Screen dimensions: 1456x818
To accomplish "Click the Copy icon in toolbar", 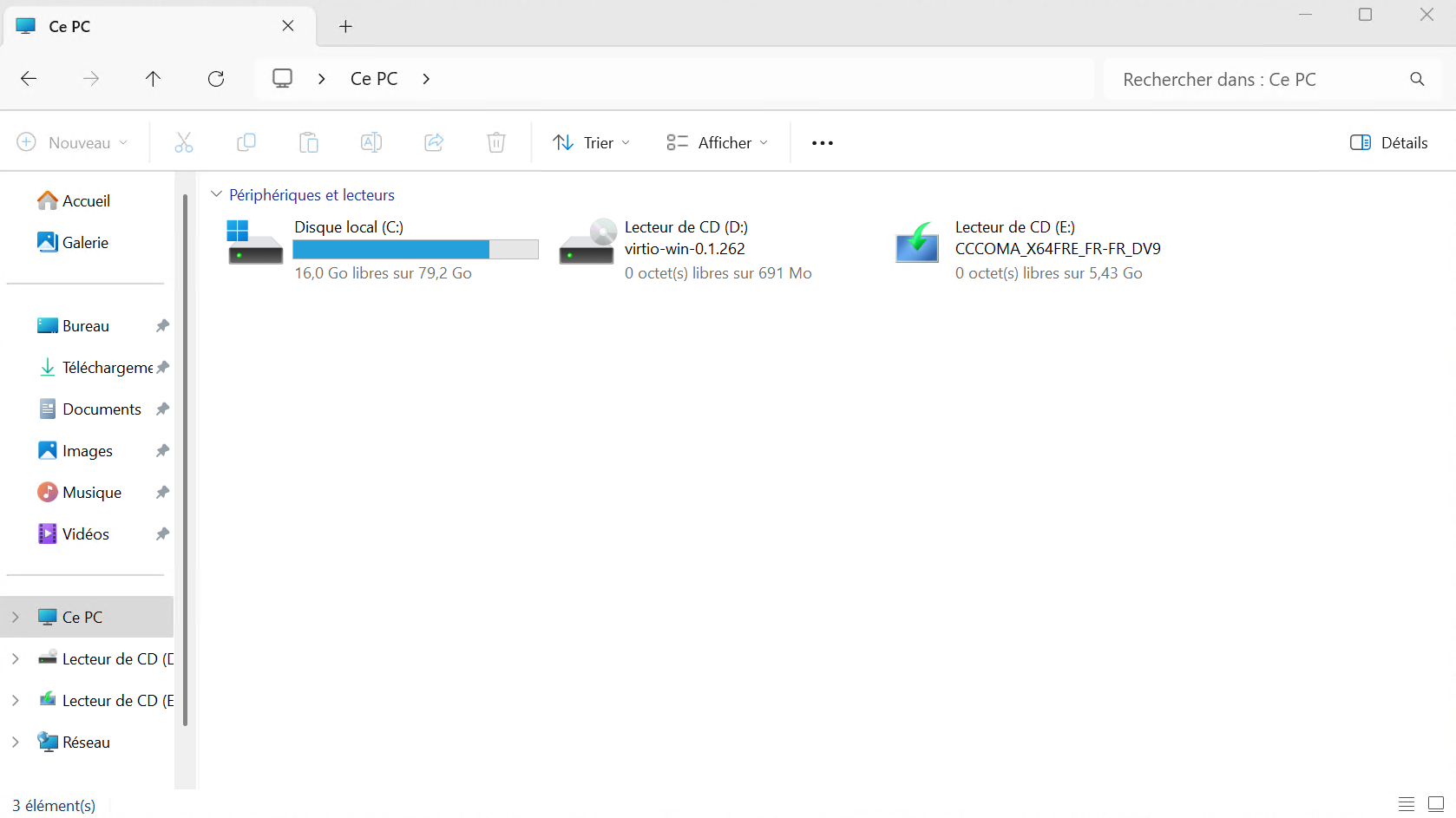I will (246, 142).
